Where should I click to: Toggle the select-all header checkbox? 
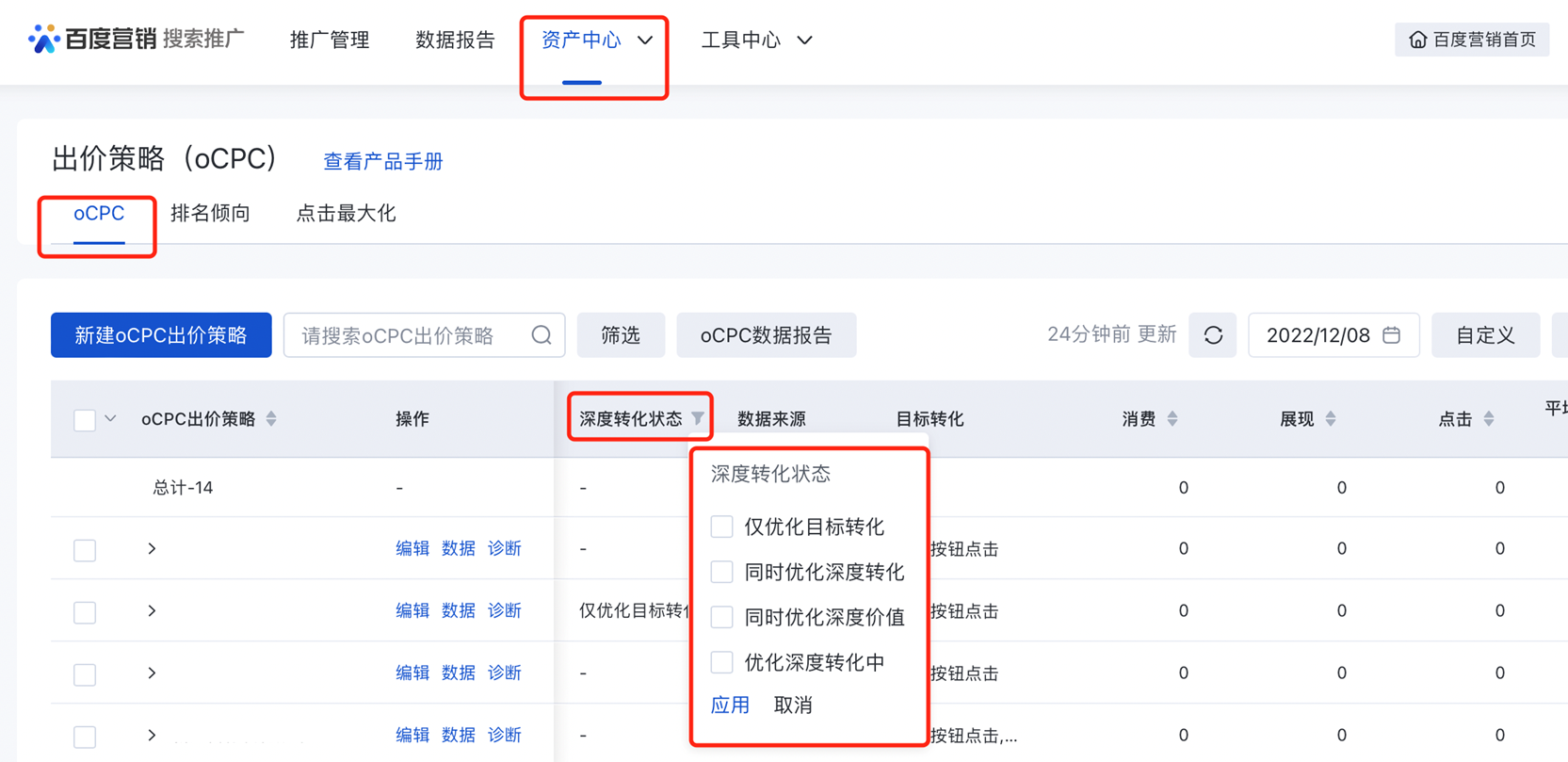85,420
